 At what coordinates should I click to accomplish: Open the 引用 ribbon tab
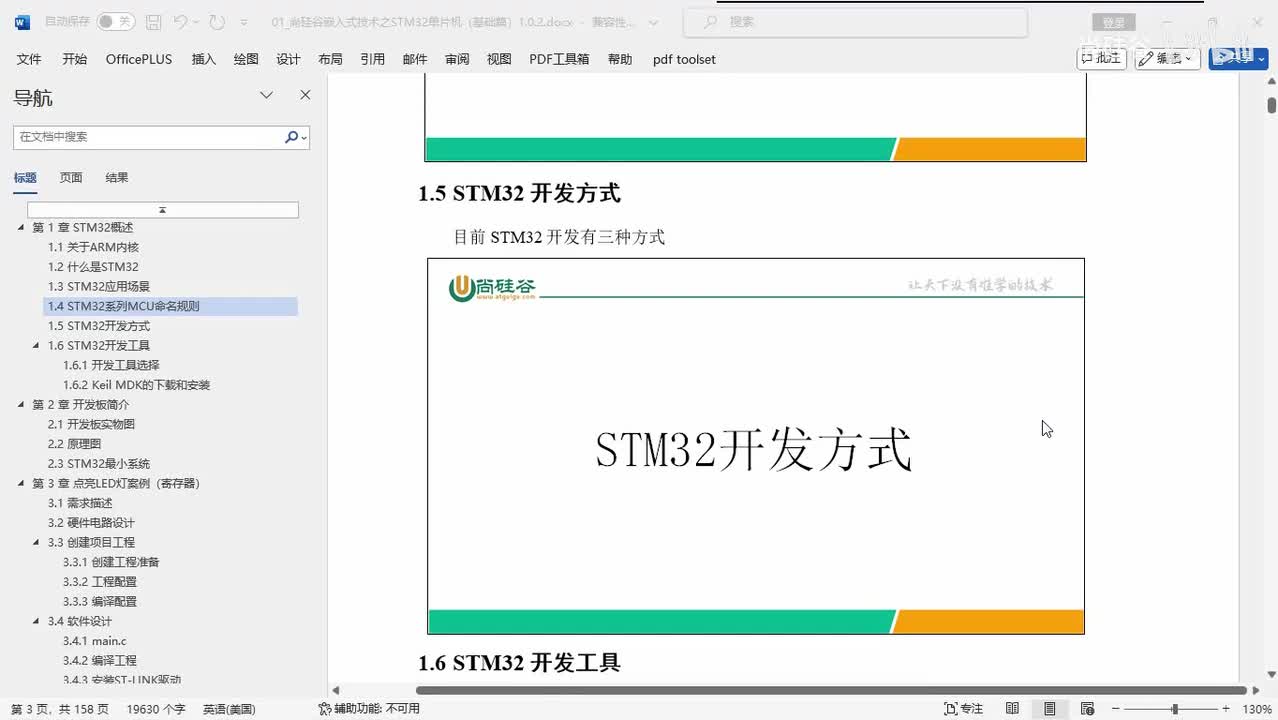click(373, 59)
